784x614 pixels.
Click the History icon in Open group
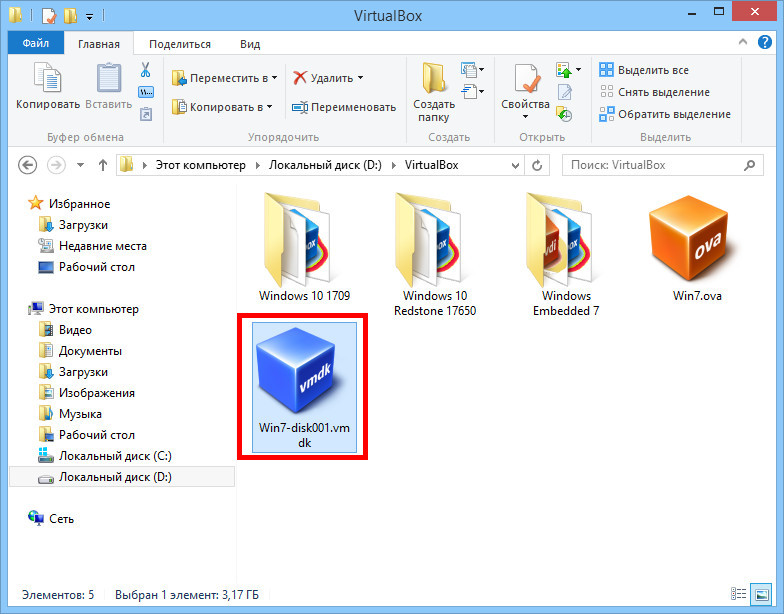pos(564,114)
